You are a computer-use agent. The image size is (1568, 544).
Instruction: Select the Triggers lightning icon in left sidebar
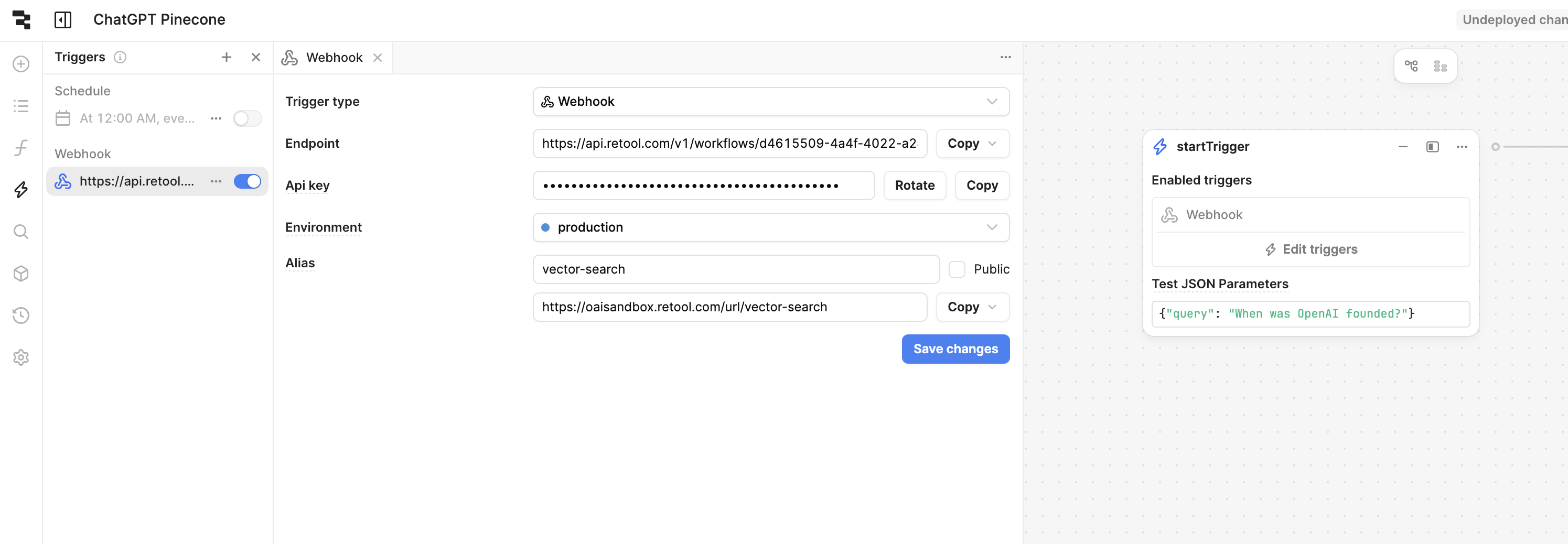20,189
